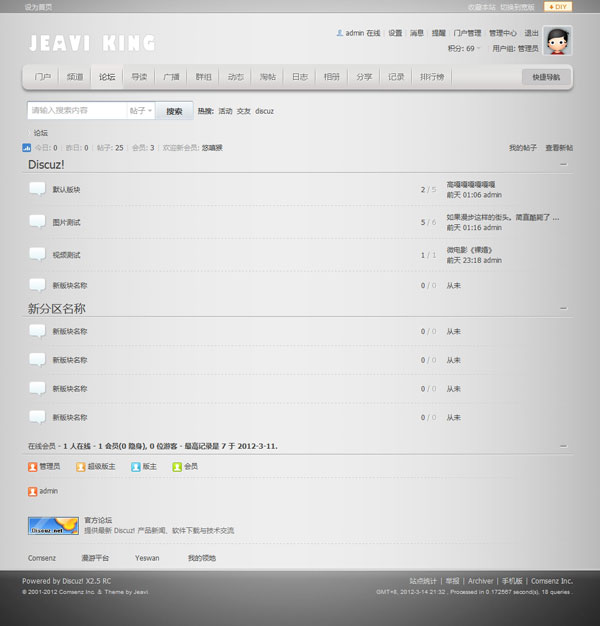Open the 日志 navigation tab
Screen dimensions: 600x626
[300, 77]
